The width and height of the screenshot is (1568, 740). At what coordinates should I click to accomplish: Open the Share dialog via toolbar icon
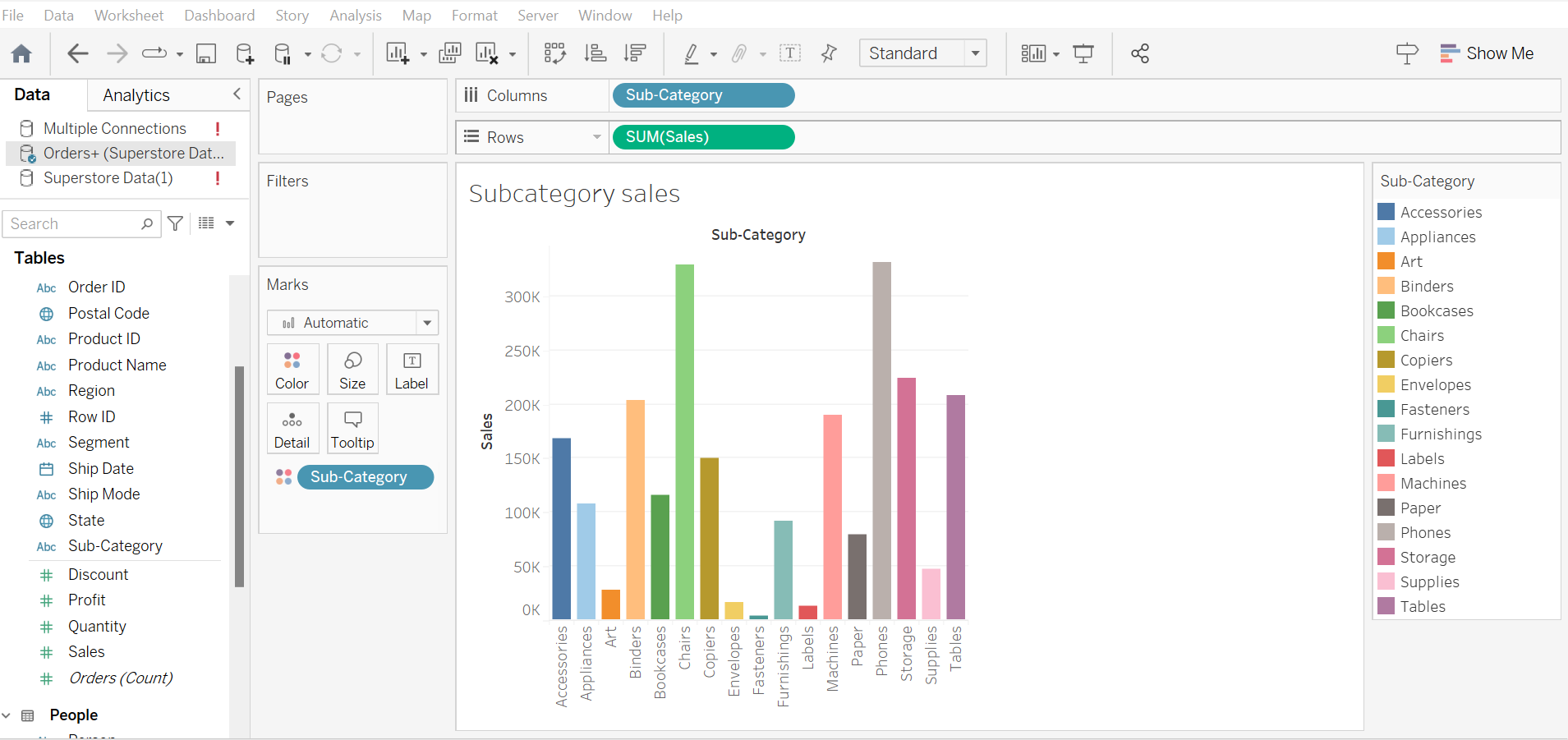pyautogui.click(x=1140, y=53)
